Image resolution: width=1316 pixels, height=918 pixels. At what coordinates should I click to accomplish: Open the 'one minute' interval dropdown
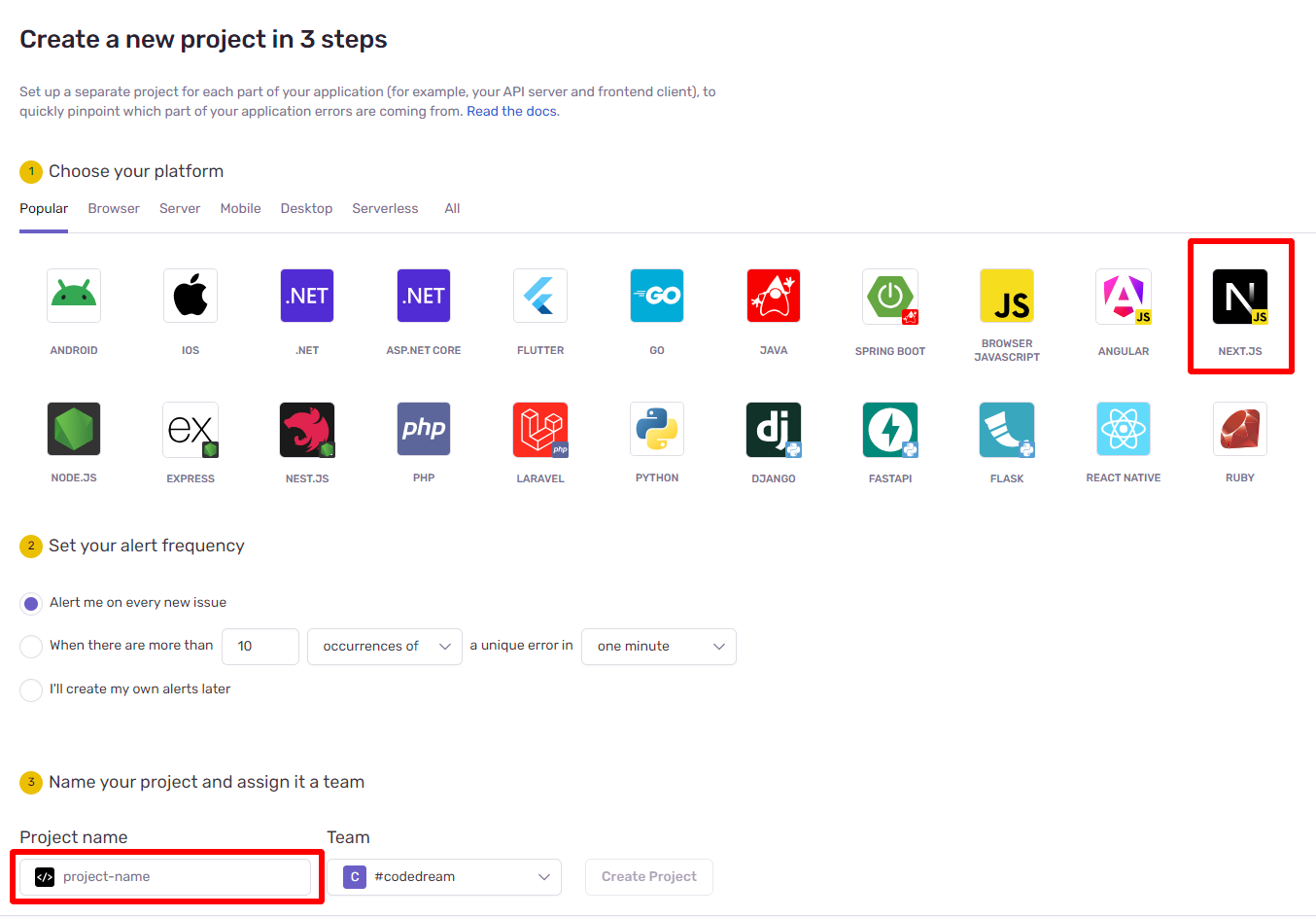click(x=659, y=647)
